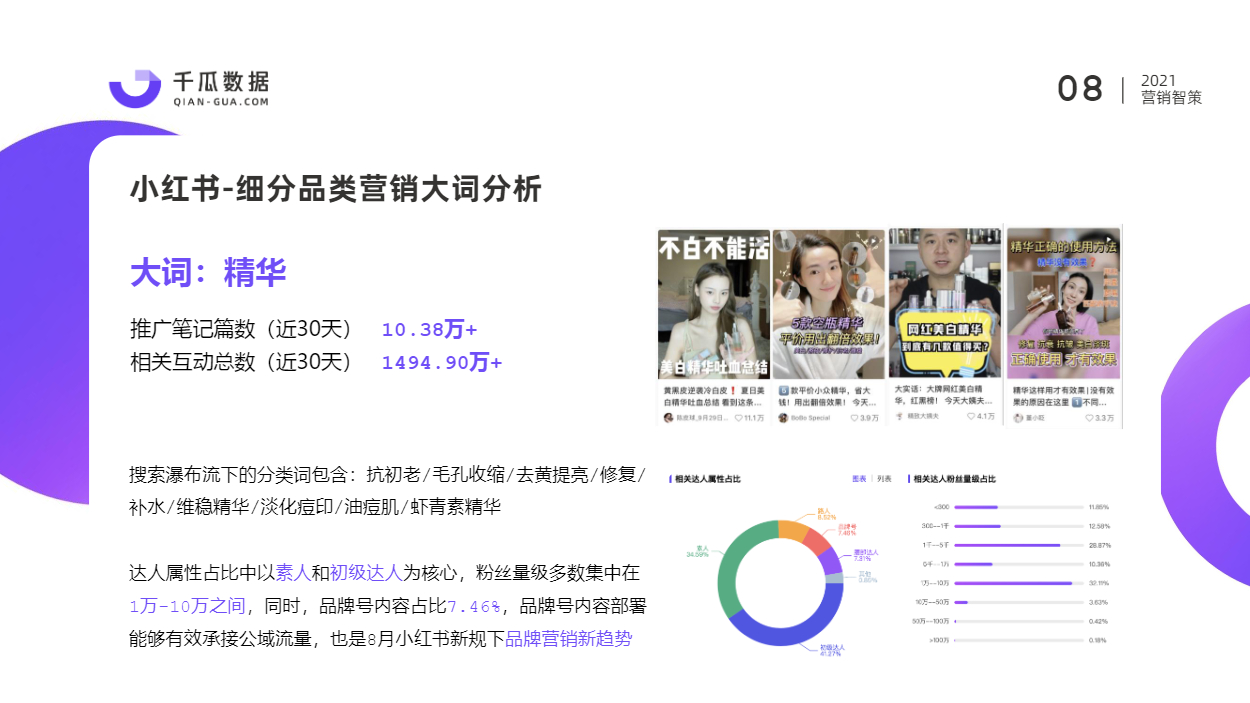Select the red 品牌号 donut segment
This screenshot has width=1250, height=703.
(817, 544)
